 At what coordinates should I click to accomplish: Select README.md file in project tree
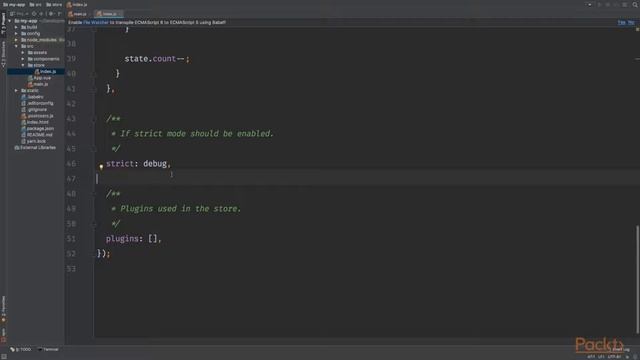[x=37, y=135]
